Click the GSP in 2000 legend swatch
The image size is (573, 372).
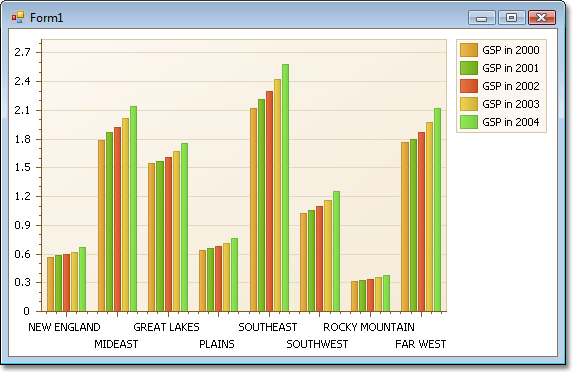pyautogui.click(x=469, y=50)
